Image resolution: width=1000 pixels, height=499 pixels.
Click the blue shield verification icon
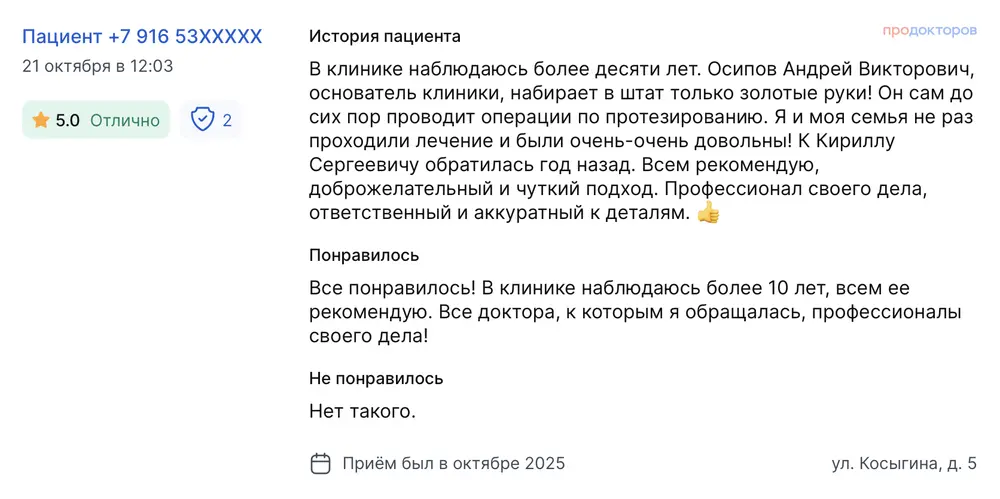(203, 120)
